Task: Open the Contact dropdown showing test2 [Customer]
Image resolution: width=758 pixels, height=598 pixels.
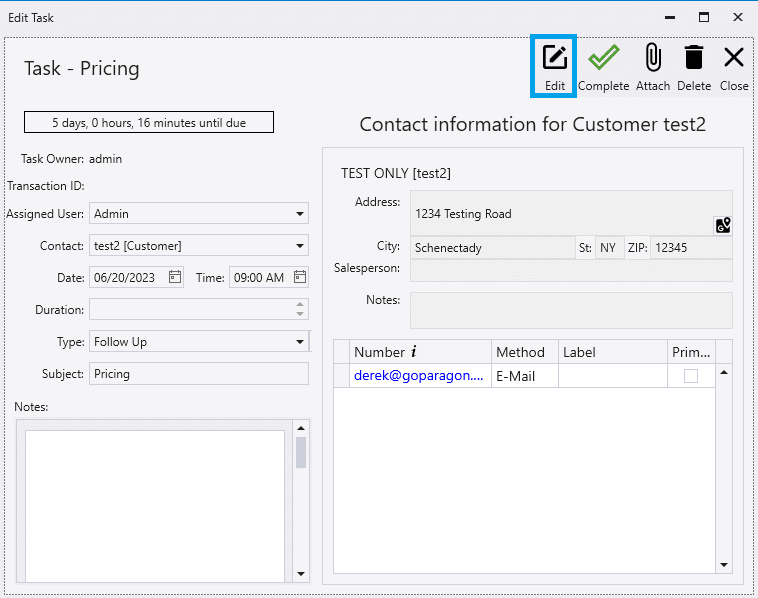Action: pyautogui.click(x=300, y=245)
